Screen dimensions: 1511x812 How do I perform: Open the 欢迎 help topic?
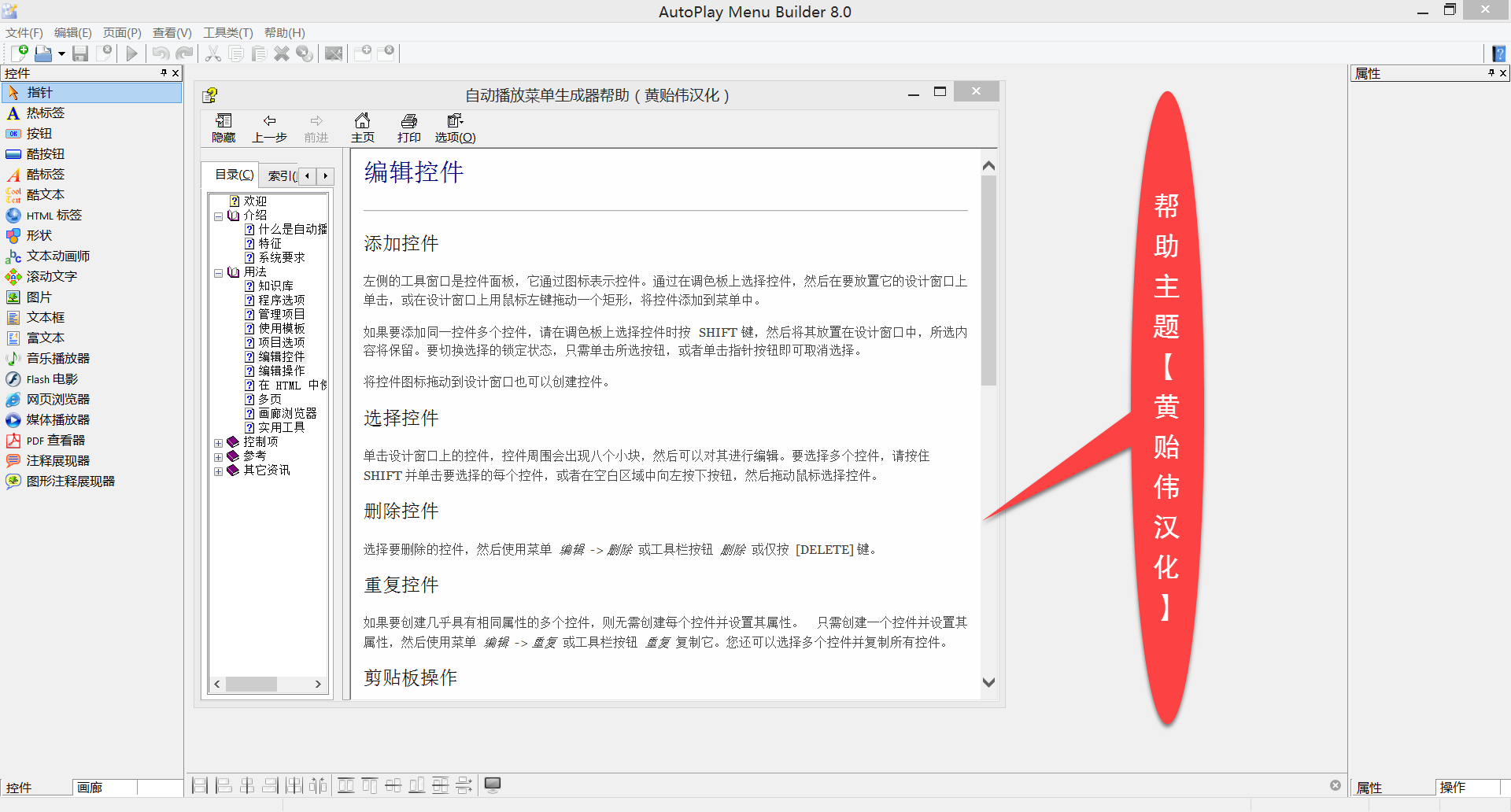[255, 201]
